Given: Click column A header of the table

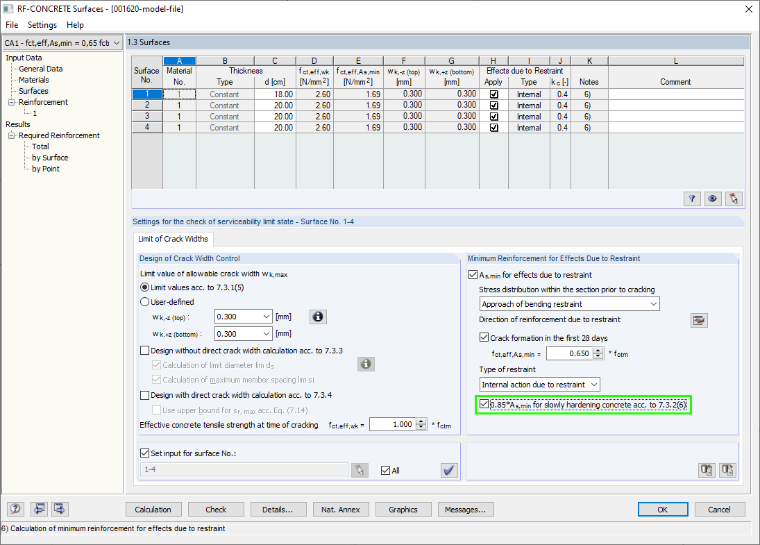Looking at the screenshot, I should click(179, 61).
